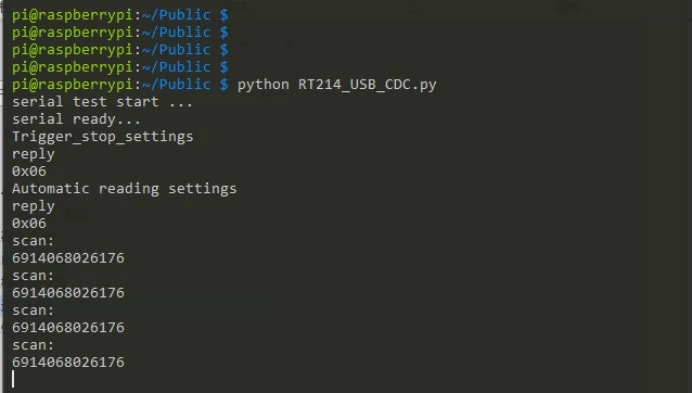Click the second "reply" output line

tap(33, 206)
